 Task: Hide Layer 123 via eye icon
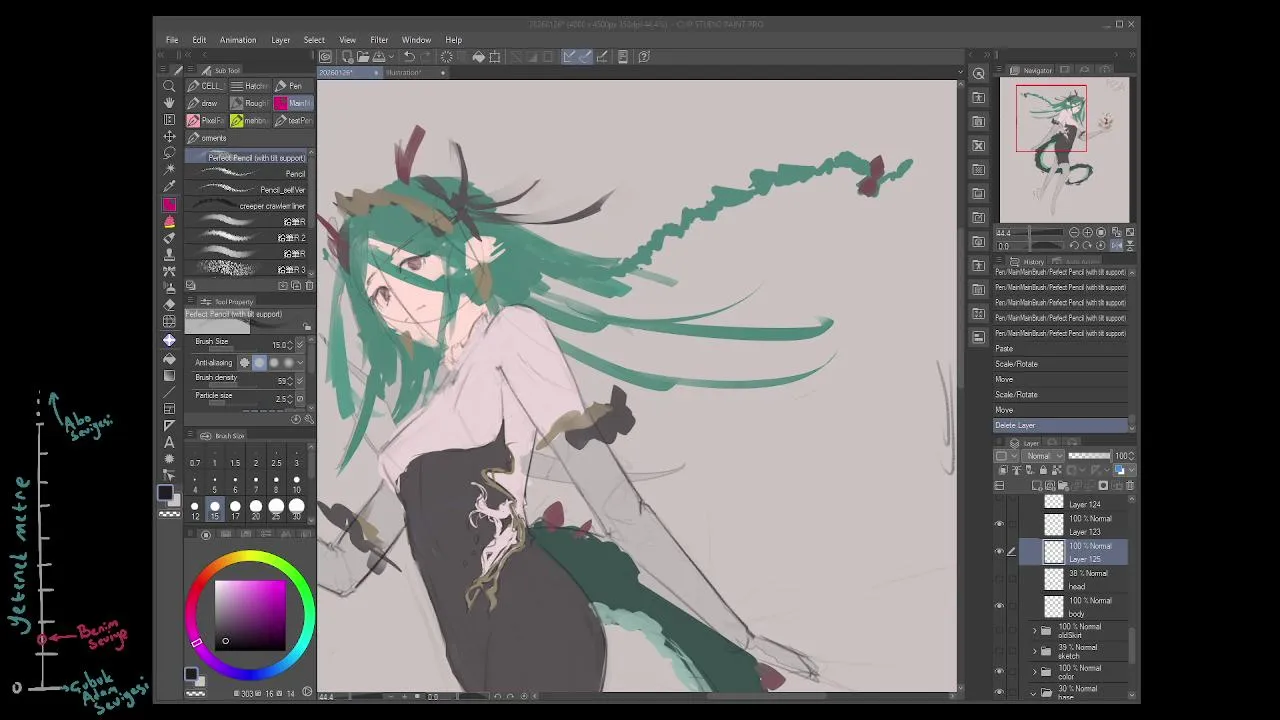(999, 524)
